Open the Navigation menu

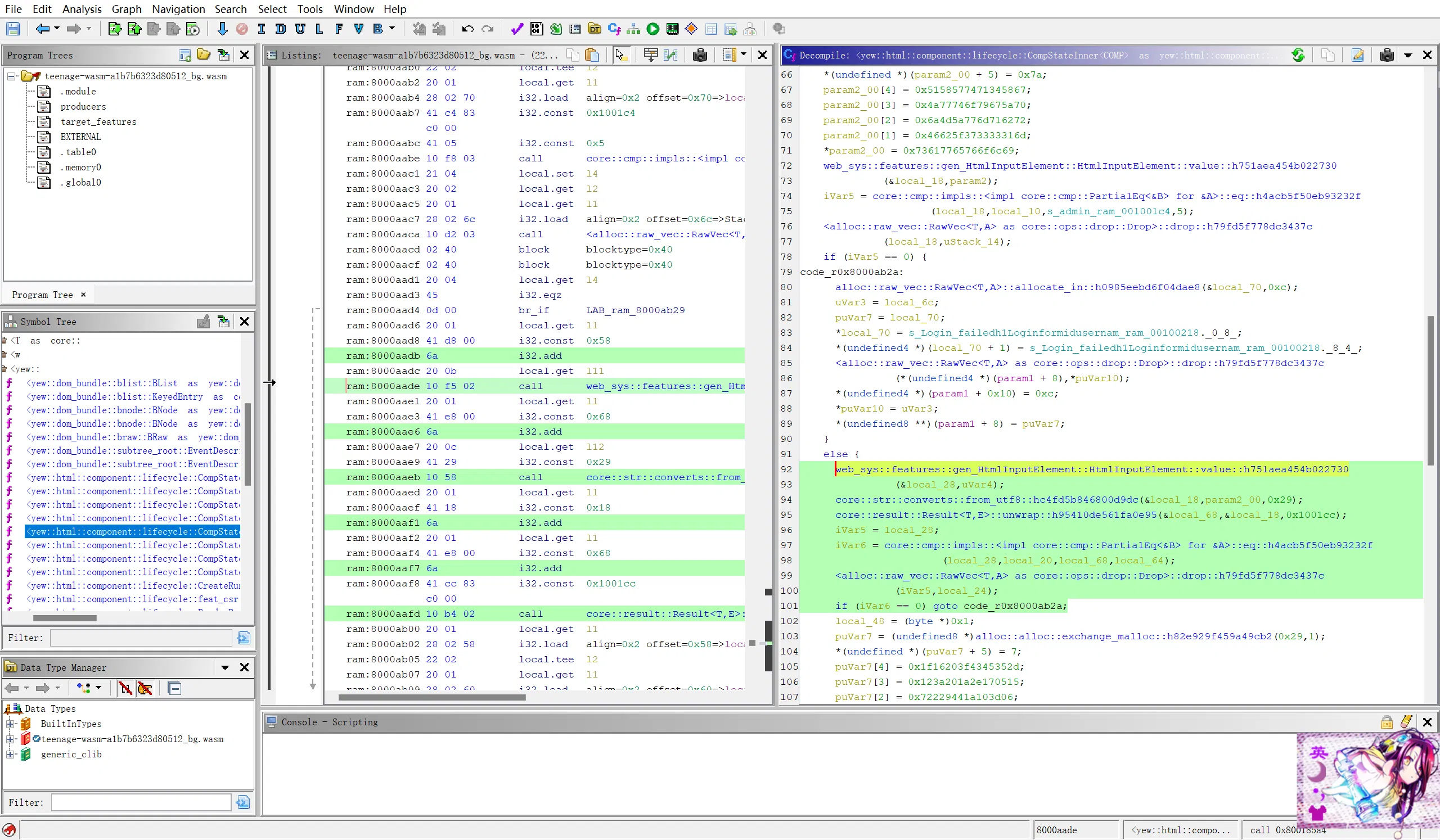point(178,8)
